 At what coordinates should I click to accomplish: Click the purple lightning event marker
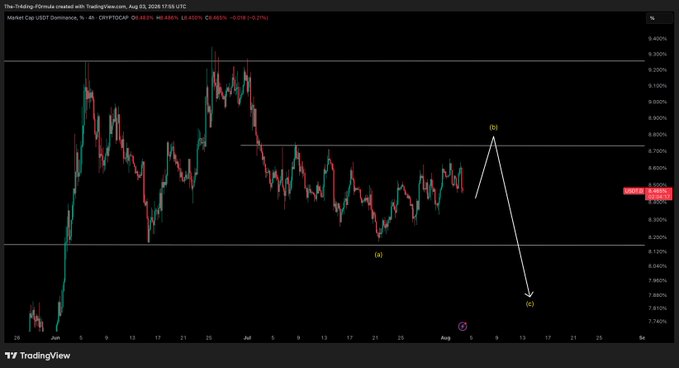(x=462, y=326)
